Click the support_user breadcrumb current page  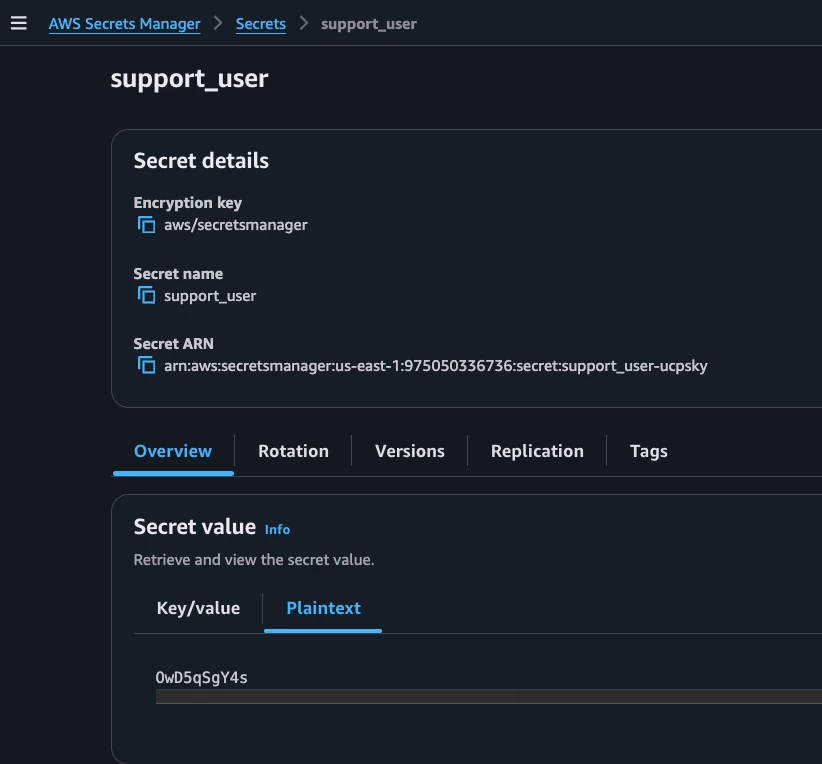[369, 24]
